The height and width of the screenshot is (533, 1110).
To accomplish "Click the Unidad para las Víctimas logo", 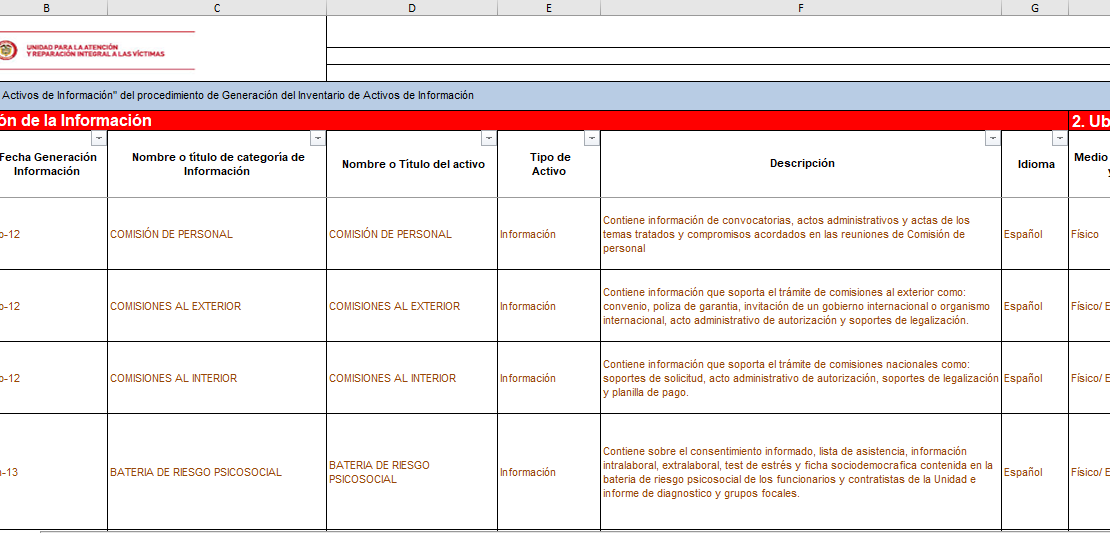I will coord(97,50).
